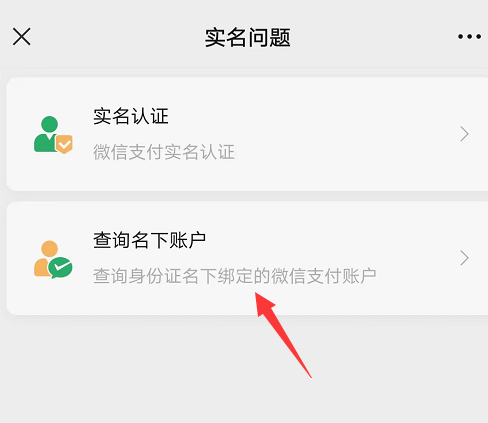The image size is (488, 423).
Task: Close the 实名问题 page with the X
Action: (x=22, y=36)
